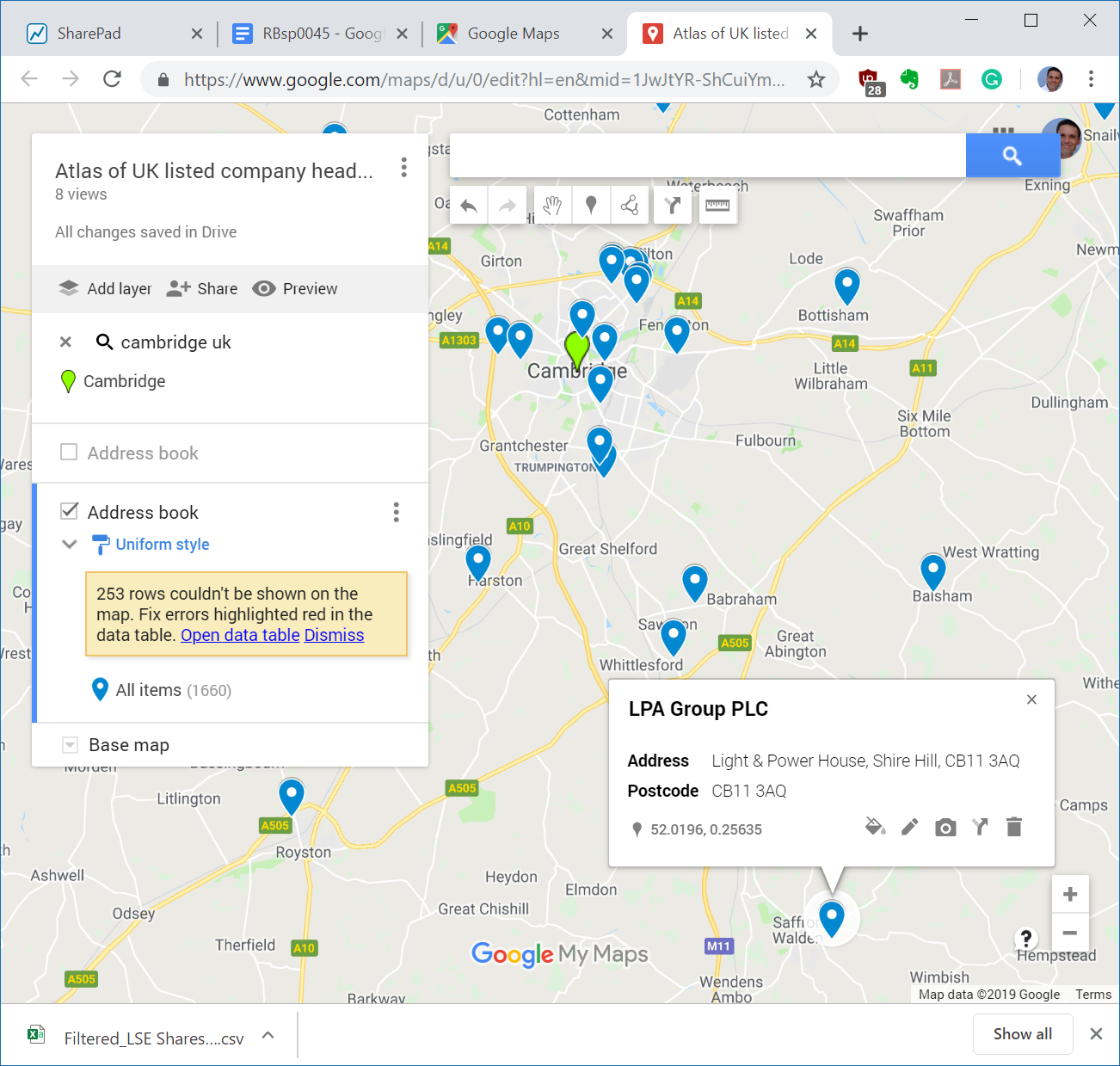Click the uBlock extension icon showing 28

click(x=870, y=81)
